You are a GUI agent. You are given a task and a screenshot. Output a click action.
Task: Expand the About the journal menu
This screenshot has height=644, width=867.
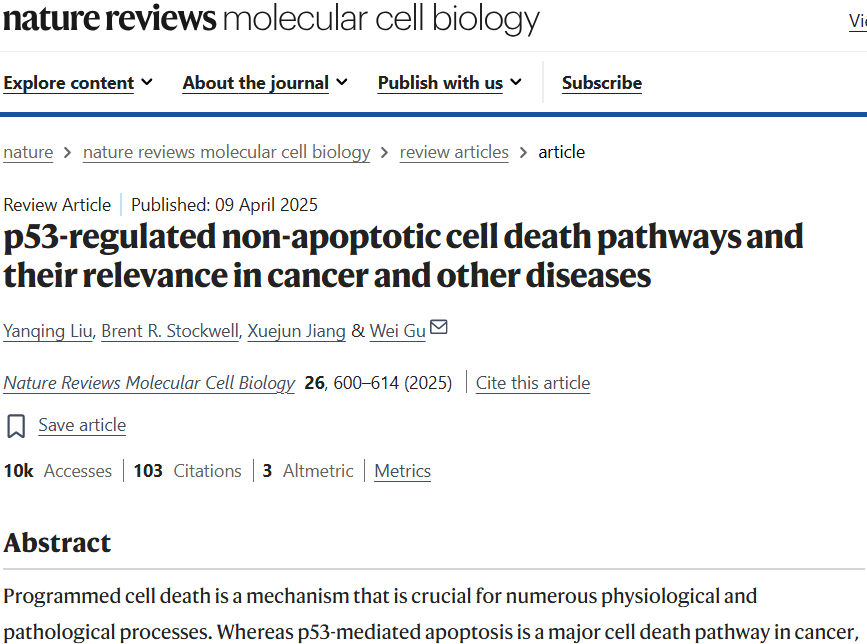point(265,83)
